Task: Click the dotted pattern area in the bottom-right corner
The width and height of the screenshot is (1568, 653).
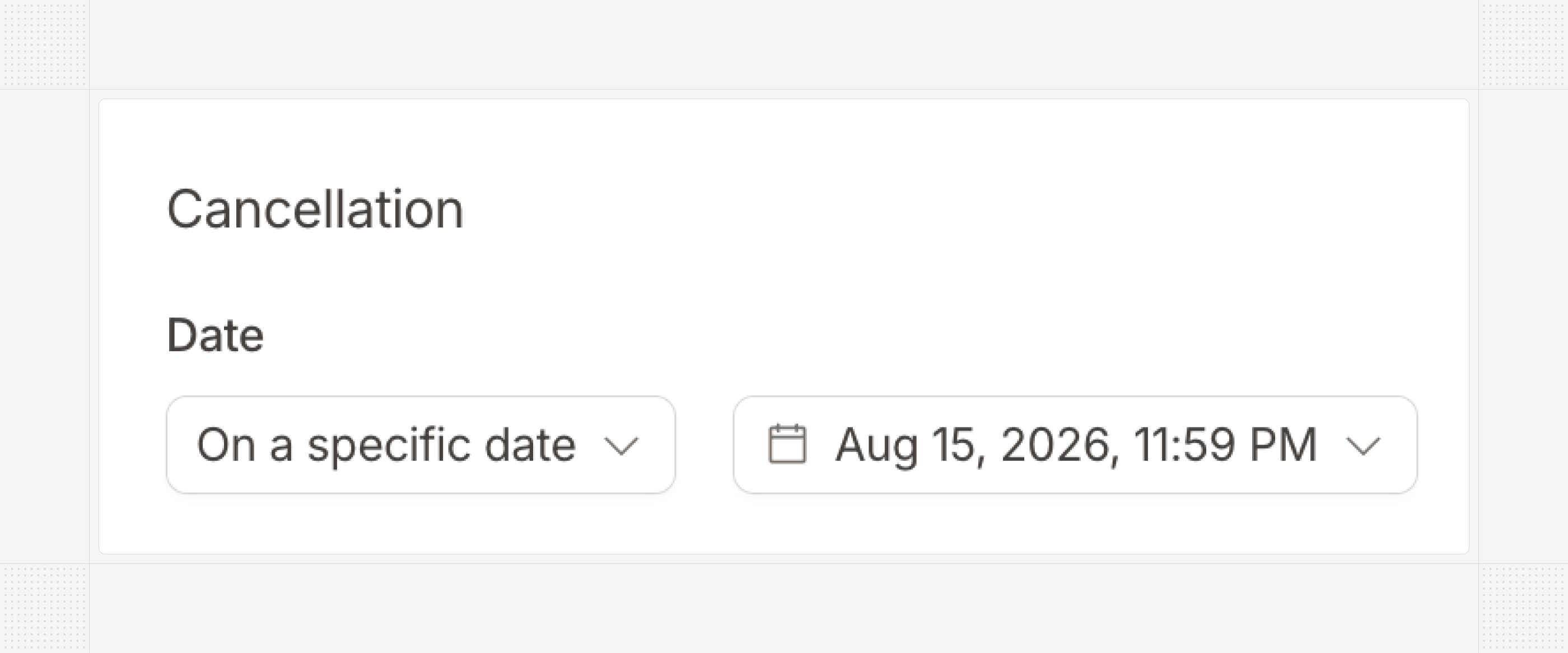Action: tap(1524, 609)
